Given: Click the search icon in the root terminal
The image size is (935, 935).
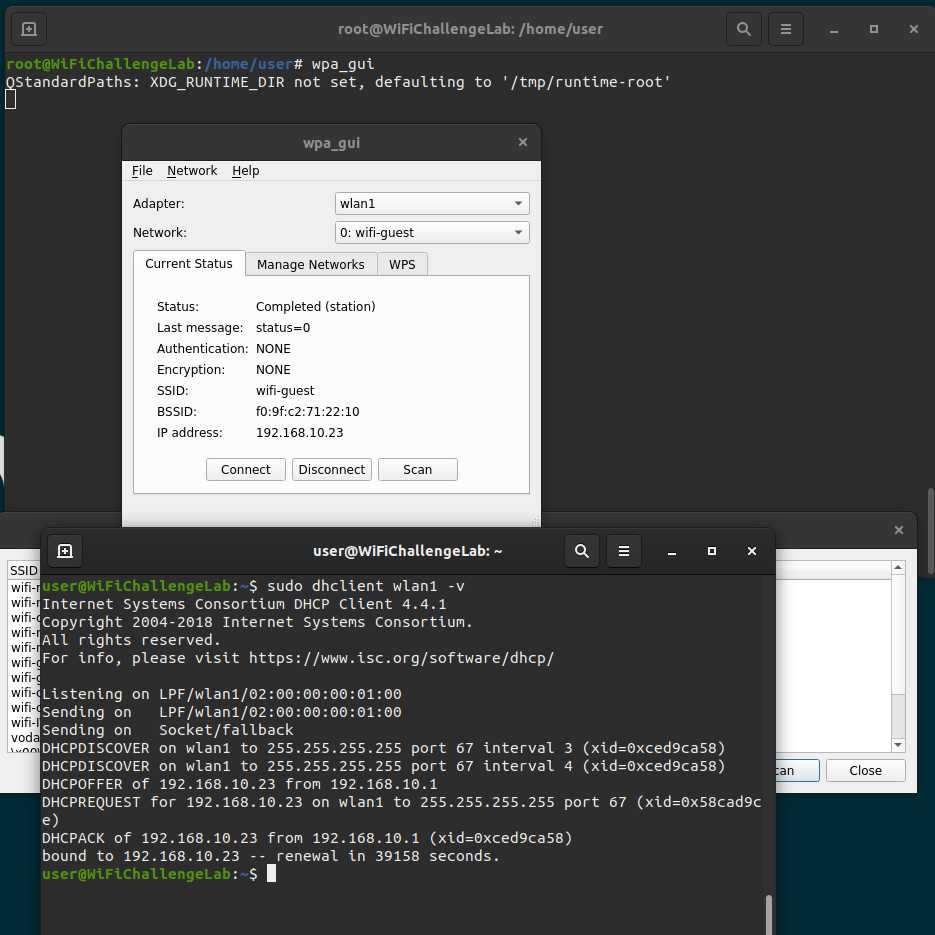Looking at the screenshot, I should pos(744,29).
